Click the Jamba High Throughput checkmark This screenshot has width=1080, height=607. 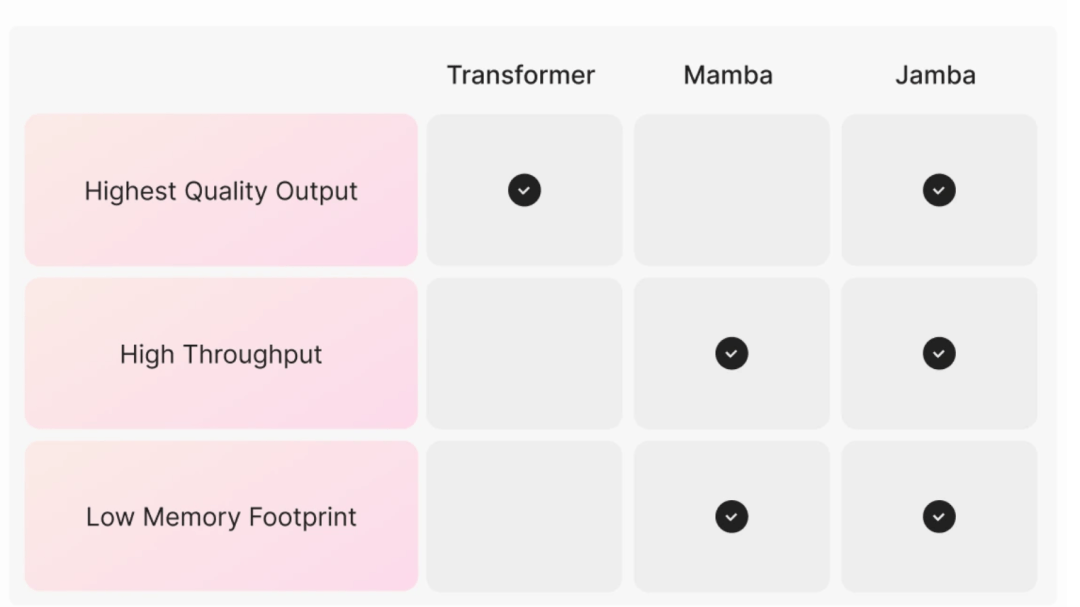938,353
